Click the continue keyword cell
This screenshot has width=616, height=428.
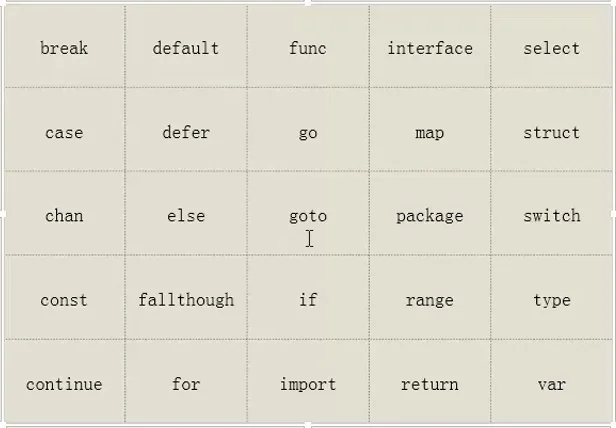pos(64,381)
